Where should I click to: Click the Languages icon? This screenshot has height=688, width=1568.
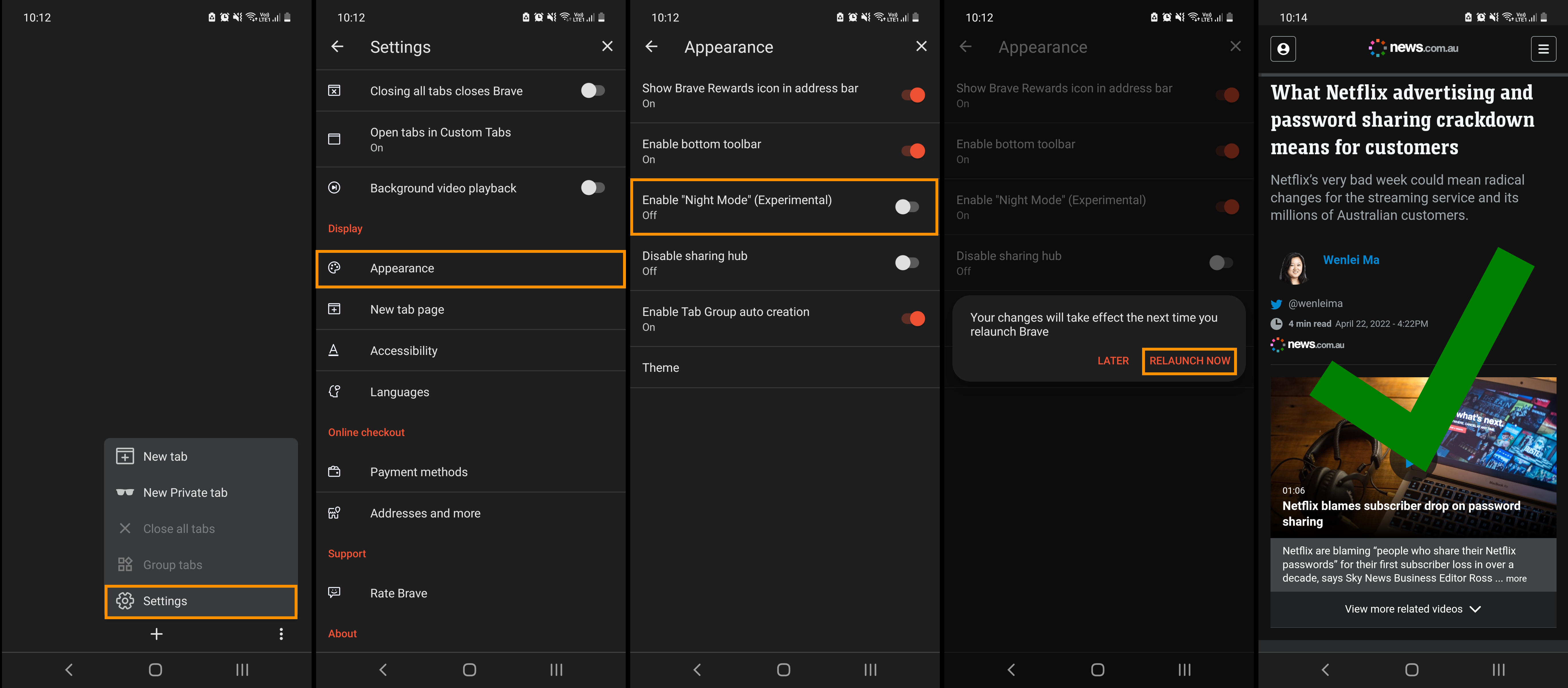click(334, 392)
